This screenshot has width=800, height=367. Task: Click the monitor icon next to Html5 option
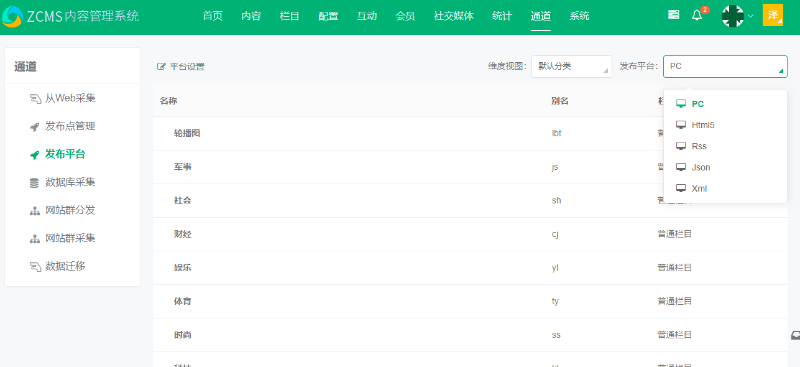click(x=681, y=125)
